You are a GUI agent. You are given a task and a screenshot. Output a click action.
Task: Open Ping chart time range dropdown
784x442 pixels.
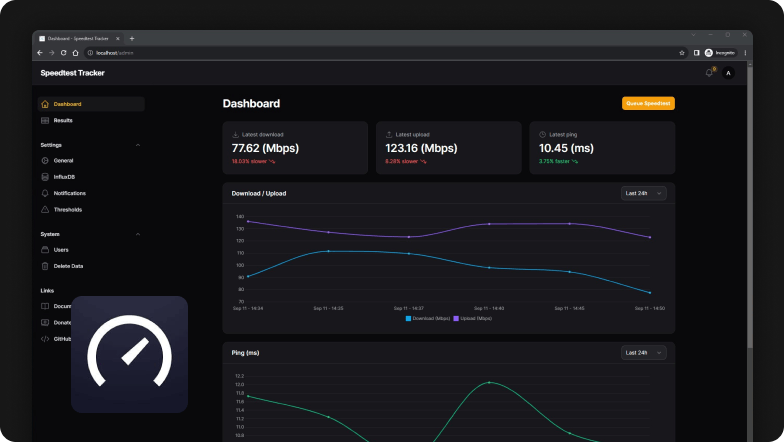(644, 352)
